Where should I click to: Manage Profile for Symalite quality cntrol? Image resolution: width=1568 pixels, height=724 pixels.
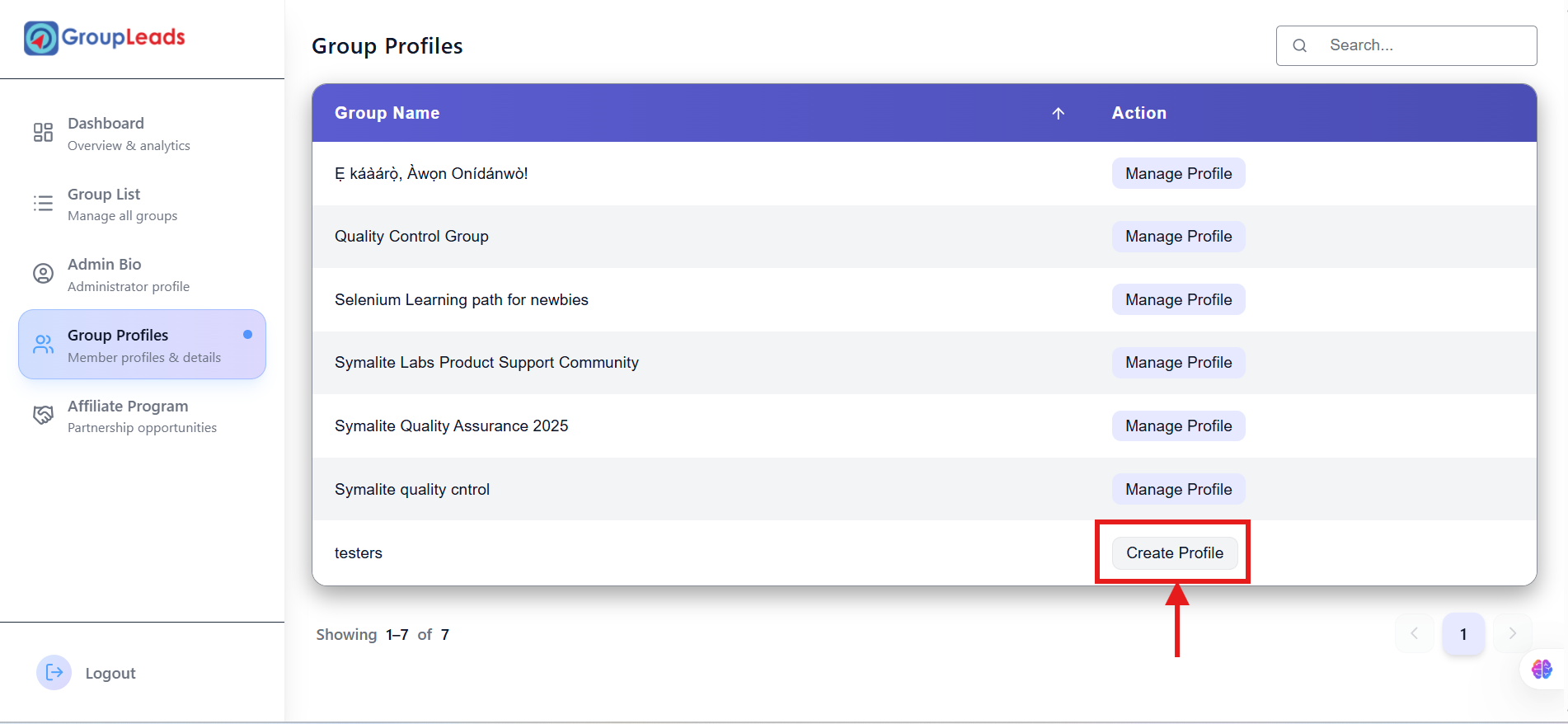tap(1178, 490)
